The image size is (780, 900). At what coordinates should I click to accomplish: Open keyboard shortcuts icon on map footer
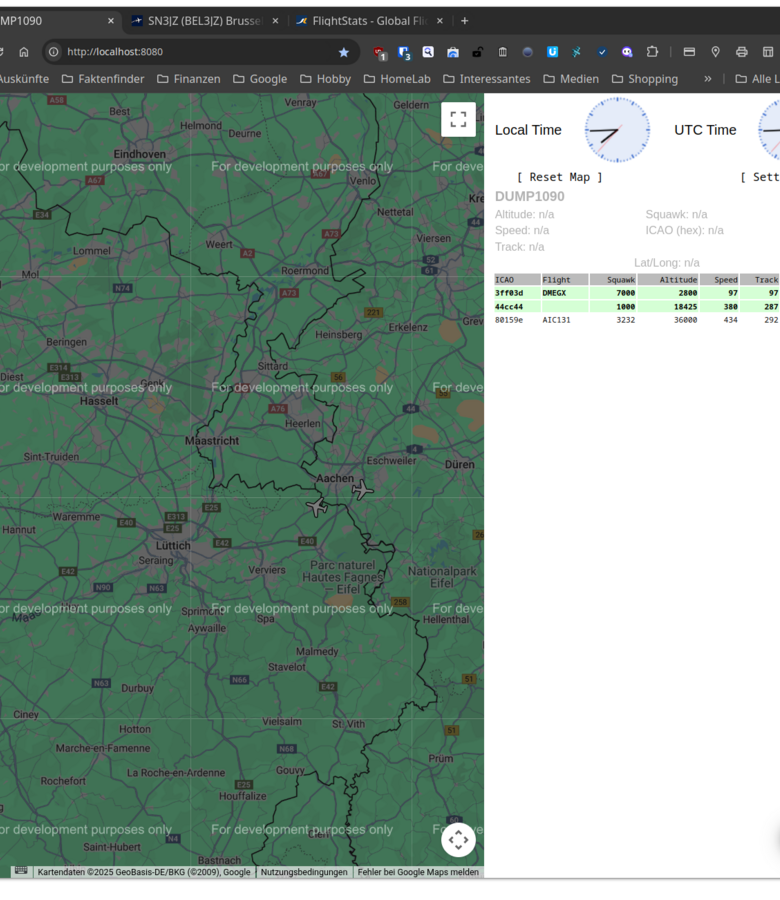(x=21, y=871)
